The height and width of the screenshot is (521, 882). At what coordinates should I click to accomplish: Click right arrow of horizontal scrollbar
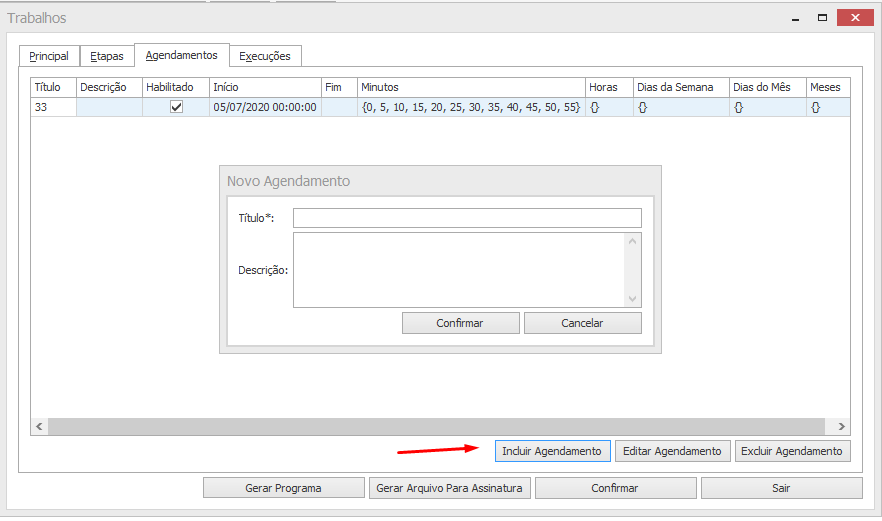(x=842, y=426)
